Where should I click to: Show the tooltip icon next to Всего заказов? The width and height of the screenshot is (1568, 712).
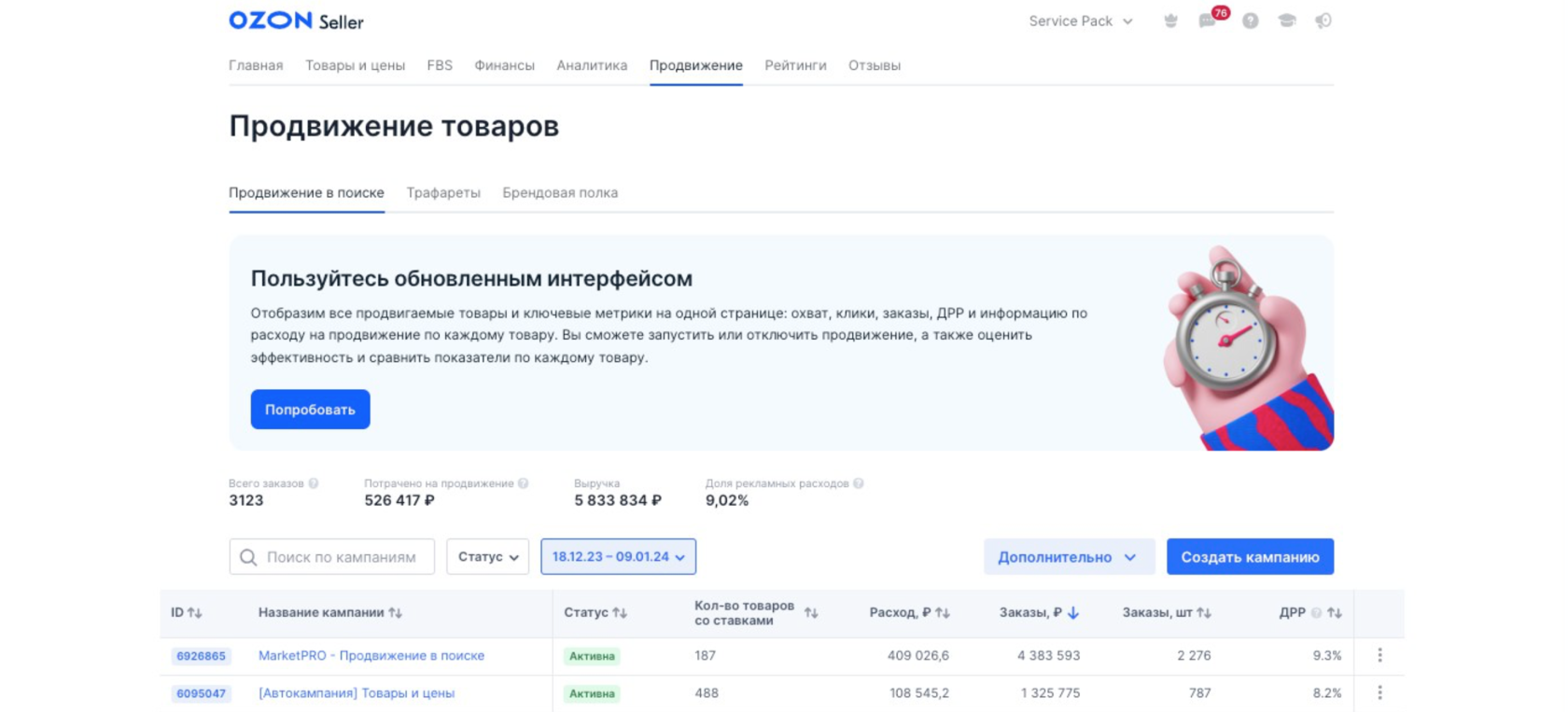point(314,483)
